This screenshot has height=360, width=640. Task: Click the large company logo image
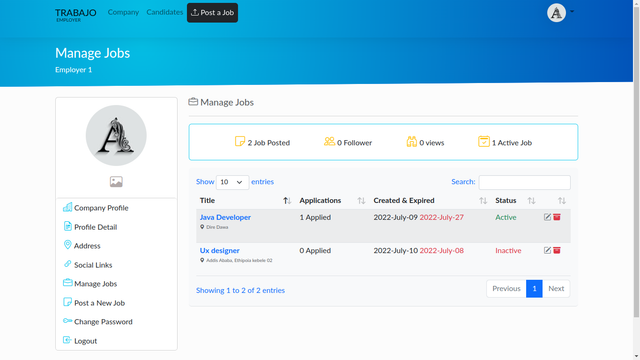(x=116, y=136)
